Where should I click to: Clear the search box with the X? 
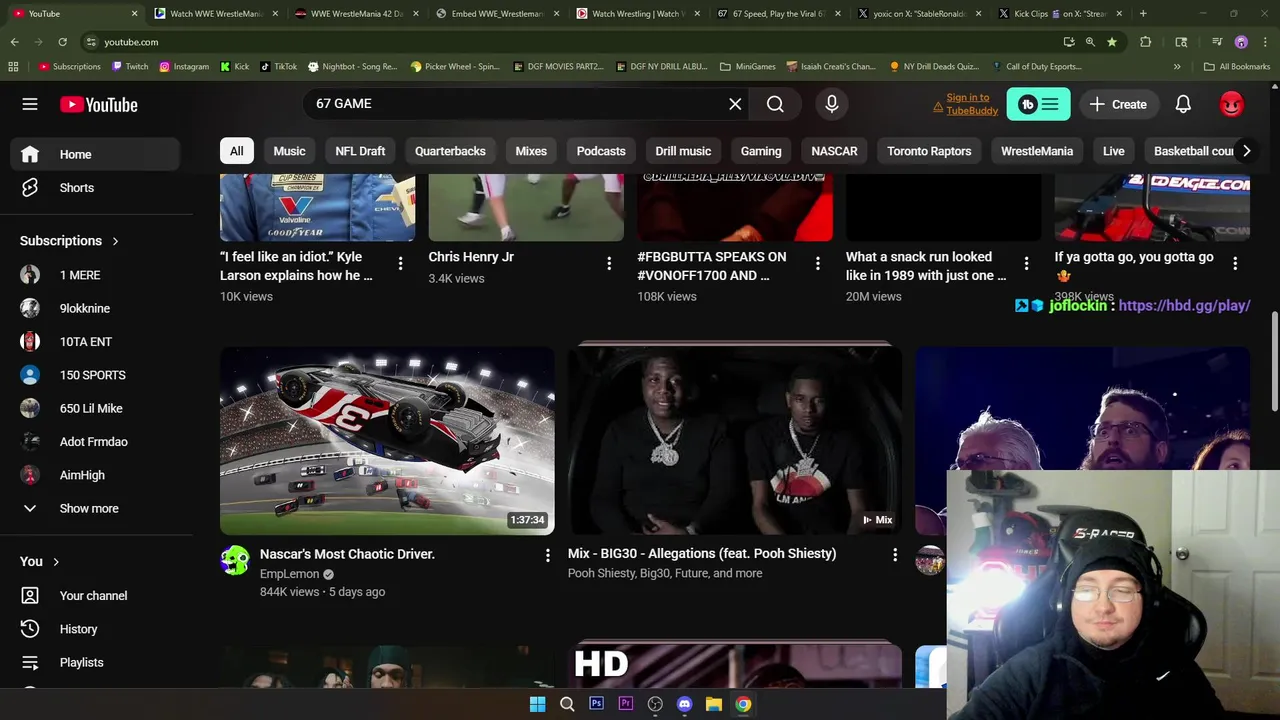tap(735, 104)
